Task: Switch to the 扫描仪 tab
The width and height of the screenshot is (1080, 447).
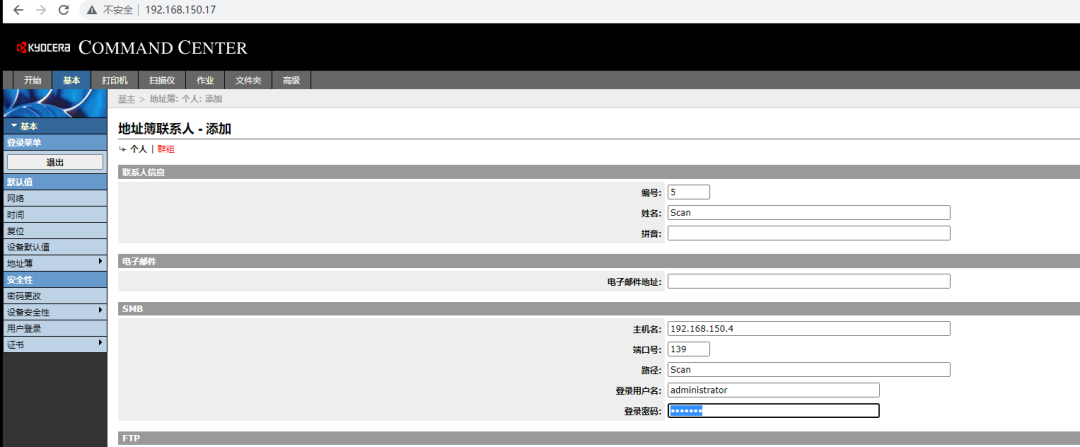Action: pyautogui.click(x=162, y=80)
